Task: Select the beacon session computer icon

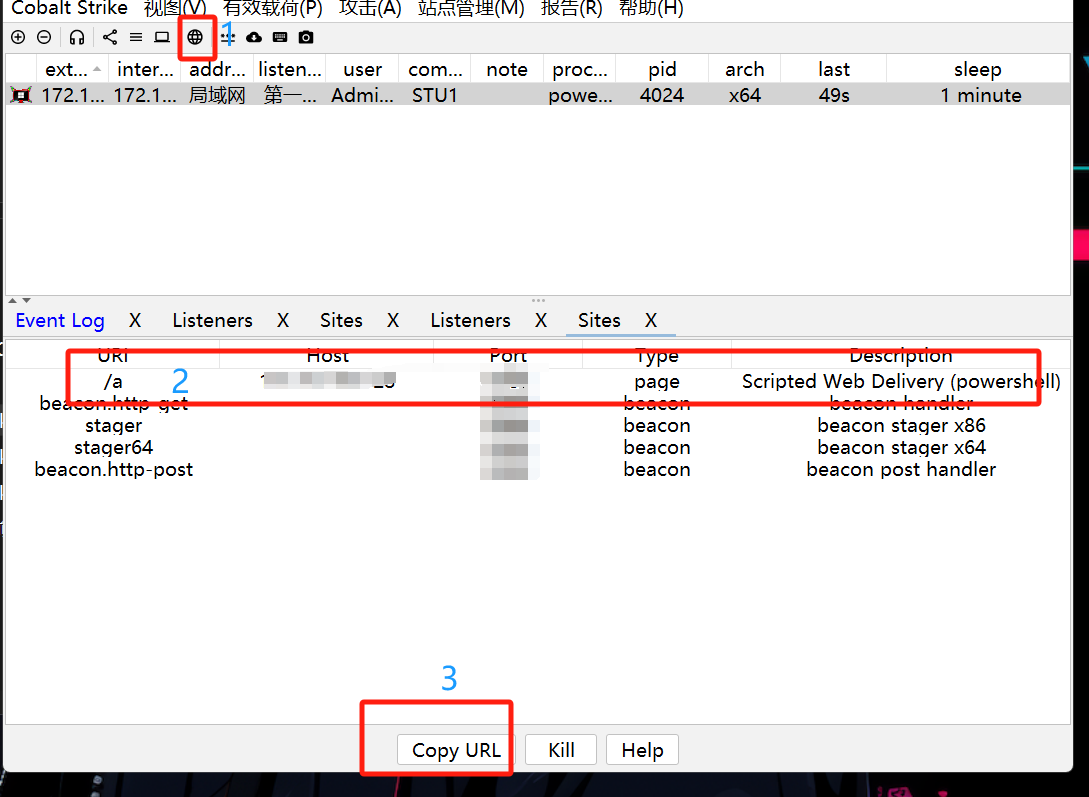Action: pyautogui.click(x=21, y=95)
